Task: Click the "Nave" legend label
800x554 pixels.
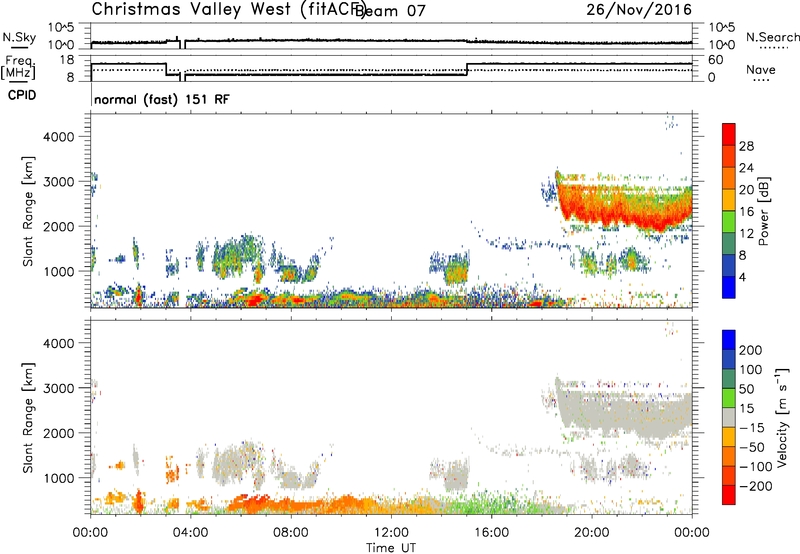Action: (761, 69)
